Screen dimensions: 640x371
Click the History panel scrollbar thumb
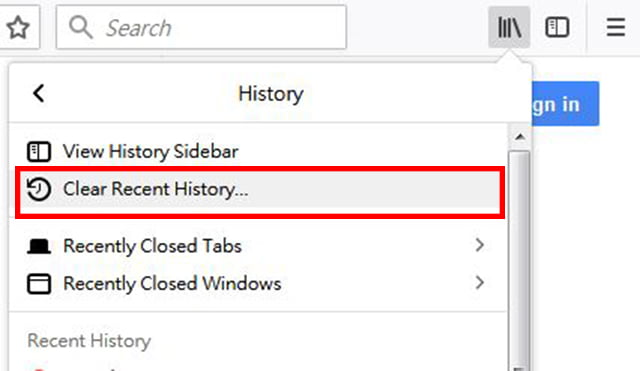pos(519,259)
